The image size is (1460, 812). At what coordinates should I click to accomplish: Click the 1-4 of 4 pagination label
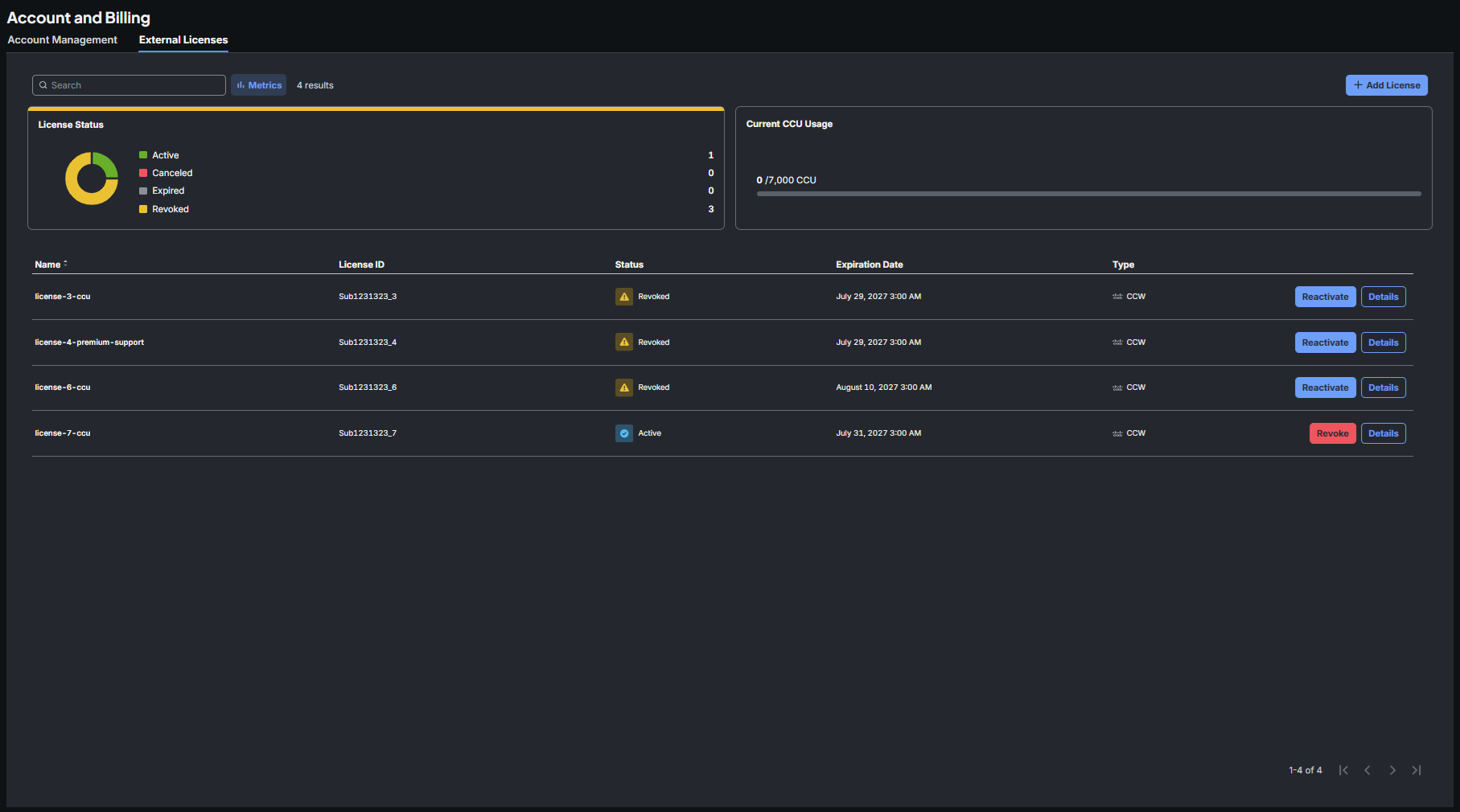[x=1306, y=770]
